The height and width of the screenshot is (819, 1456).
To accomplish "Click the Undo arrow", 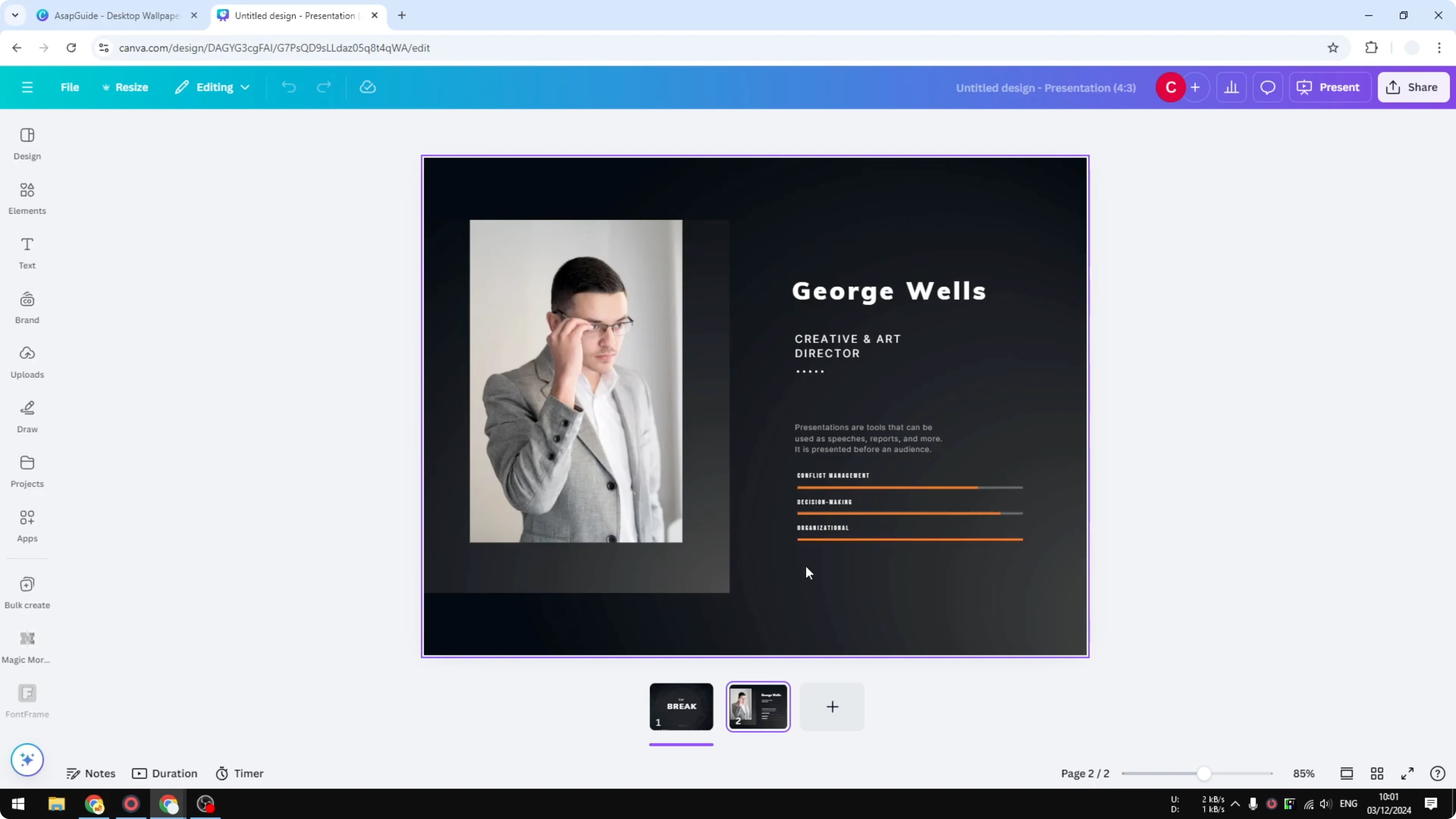I will point(288,87).
